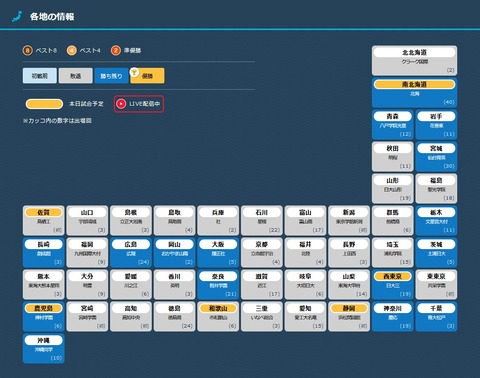The height and width of the screenshot is (378, 480).
Task: Select the 優勝 legend box
Action: 147,76
